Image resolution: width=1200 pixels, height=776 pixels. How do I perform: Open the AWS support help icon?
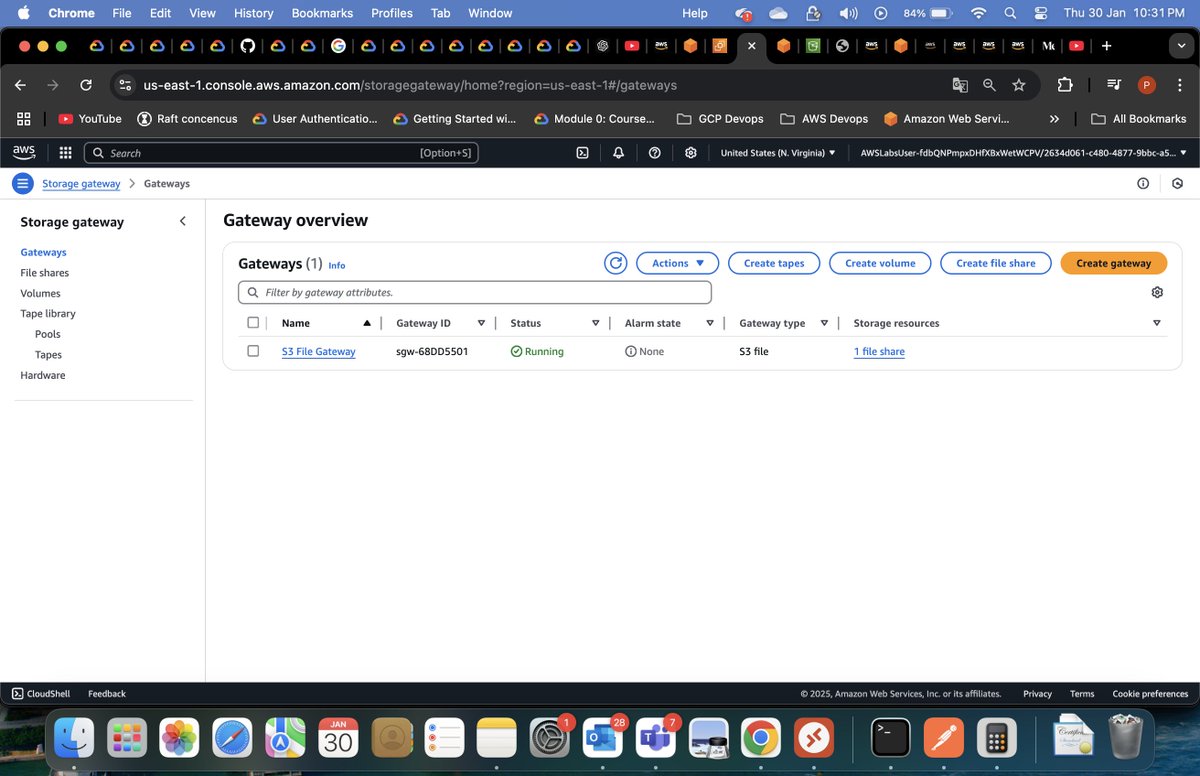click(654, 153)
